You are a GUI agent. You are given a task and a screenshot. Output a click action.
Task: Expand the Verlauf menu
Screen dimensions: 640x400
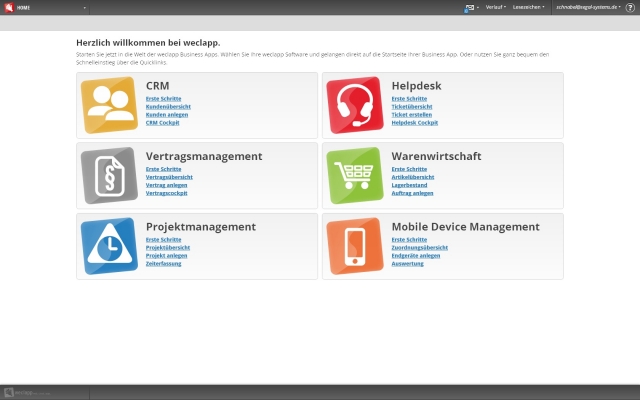pyautogui.click(x=496, y=7)
